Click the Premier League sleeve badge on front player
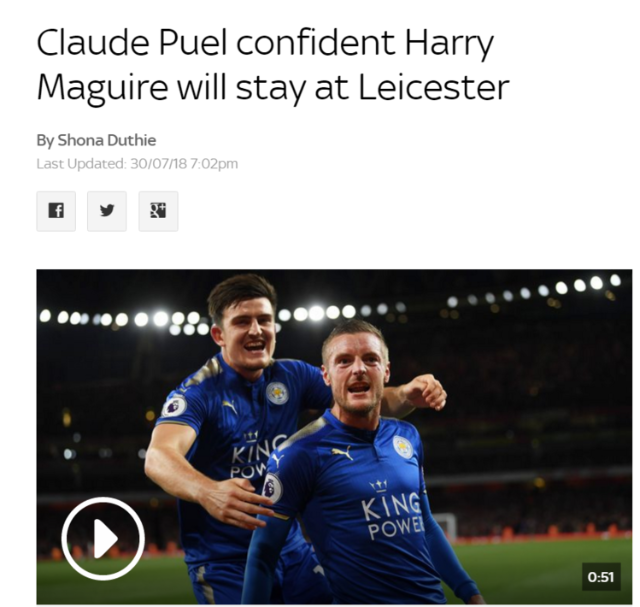The width and height of the screenshot is (640, 607). (272, 487)
